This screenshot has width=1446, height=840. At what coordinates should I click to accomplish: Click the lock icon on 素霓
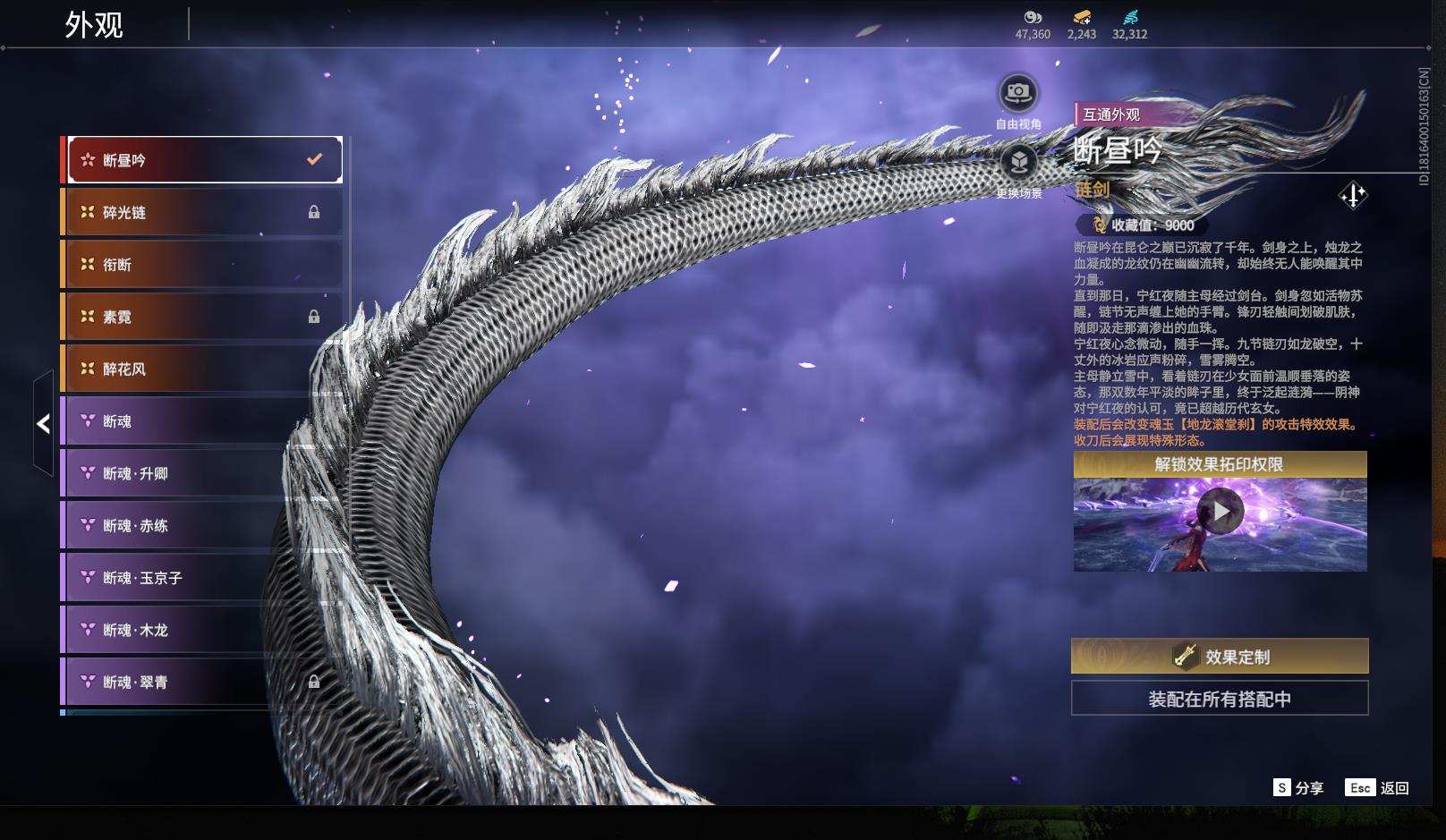pyautogui.click(x=314, y=317)
